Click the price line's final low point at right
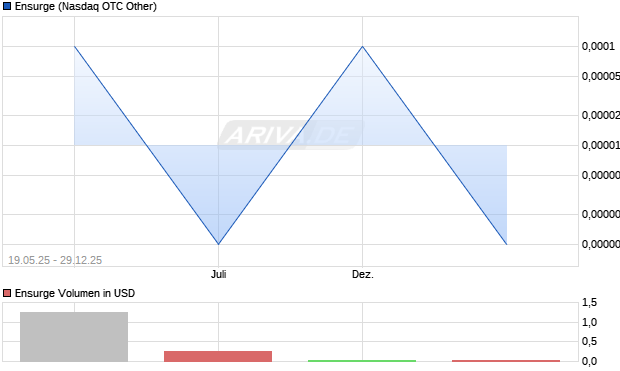Viewport: 620px width, 371px height. click(x=507, y=244)
